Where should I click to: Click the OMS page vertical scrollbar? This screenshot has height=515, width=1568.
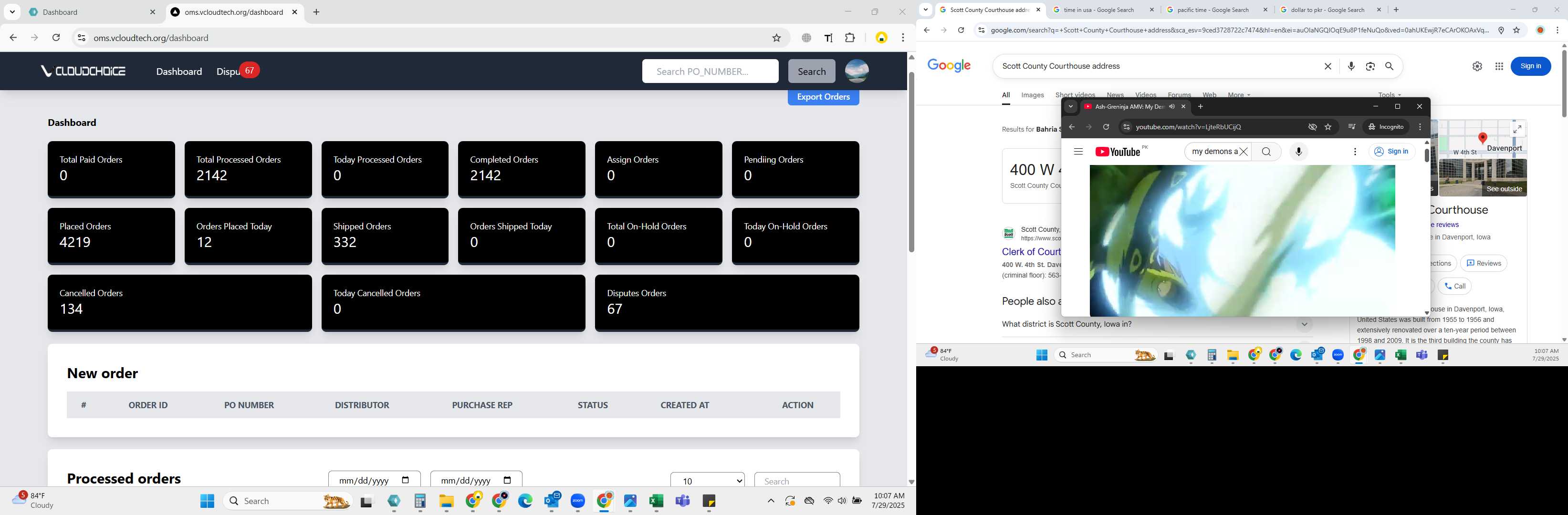click(911, 163)
